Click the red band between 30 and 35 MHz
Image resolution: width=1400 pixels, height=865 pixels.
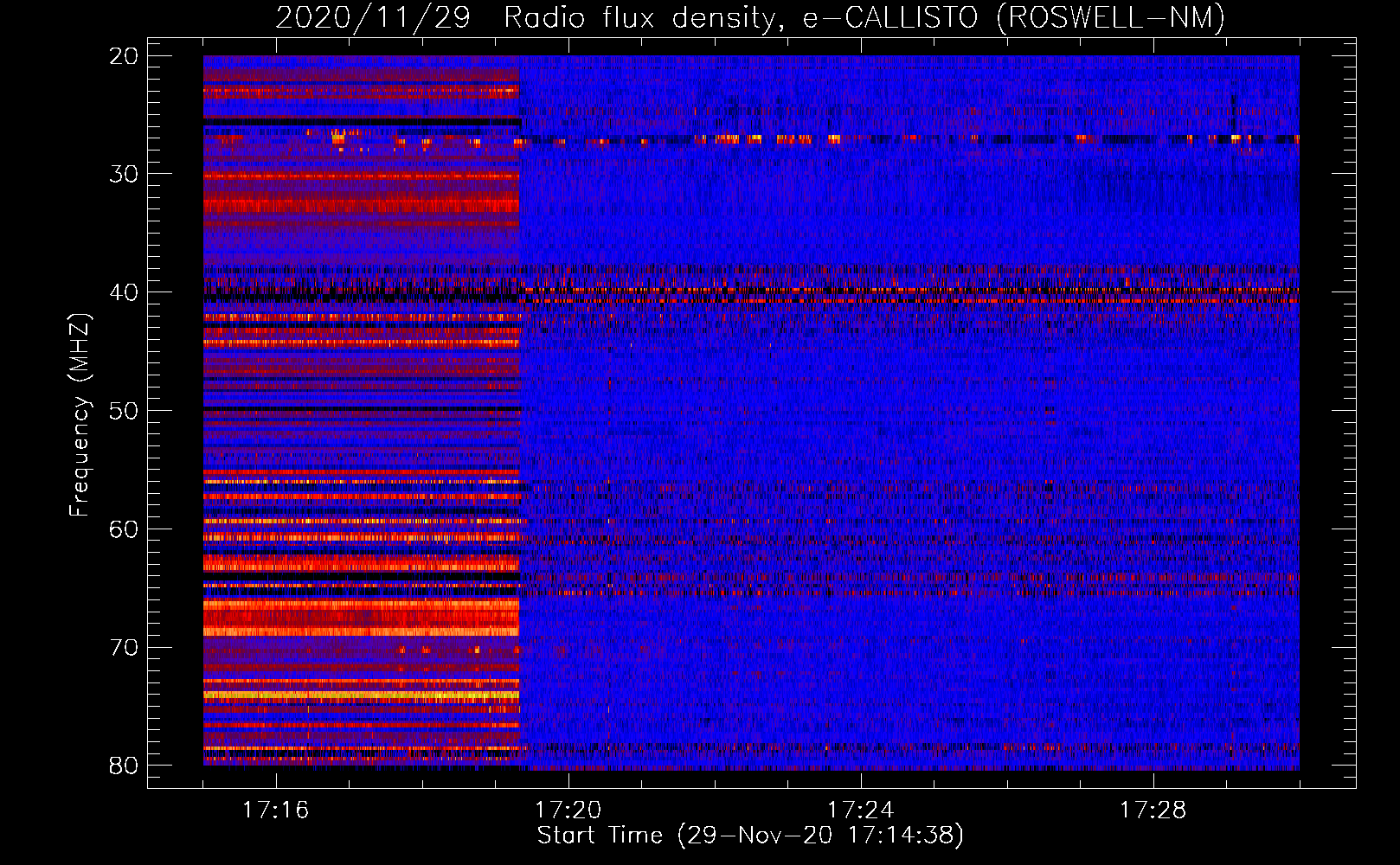coord(361,204)
